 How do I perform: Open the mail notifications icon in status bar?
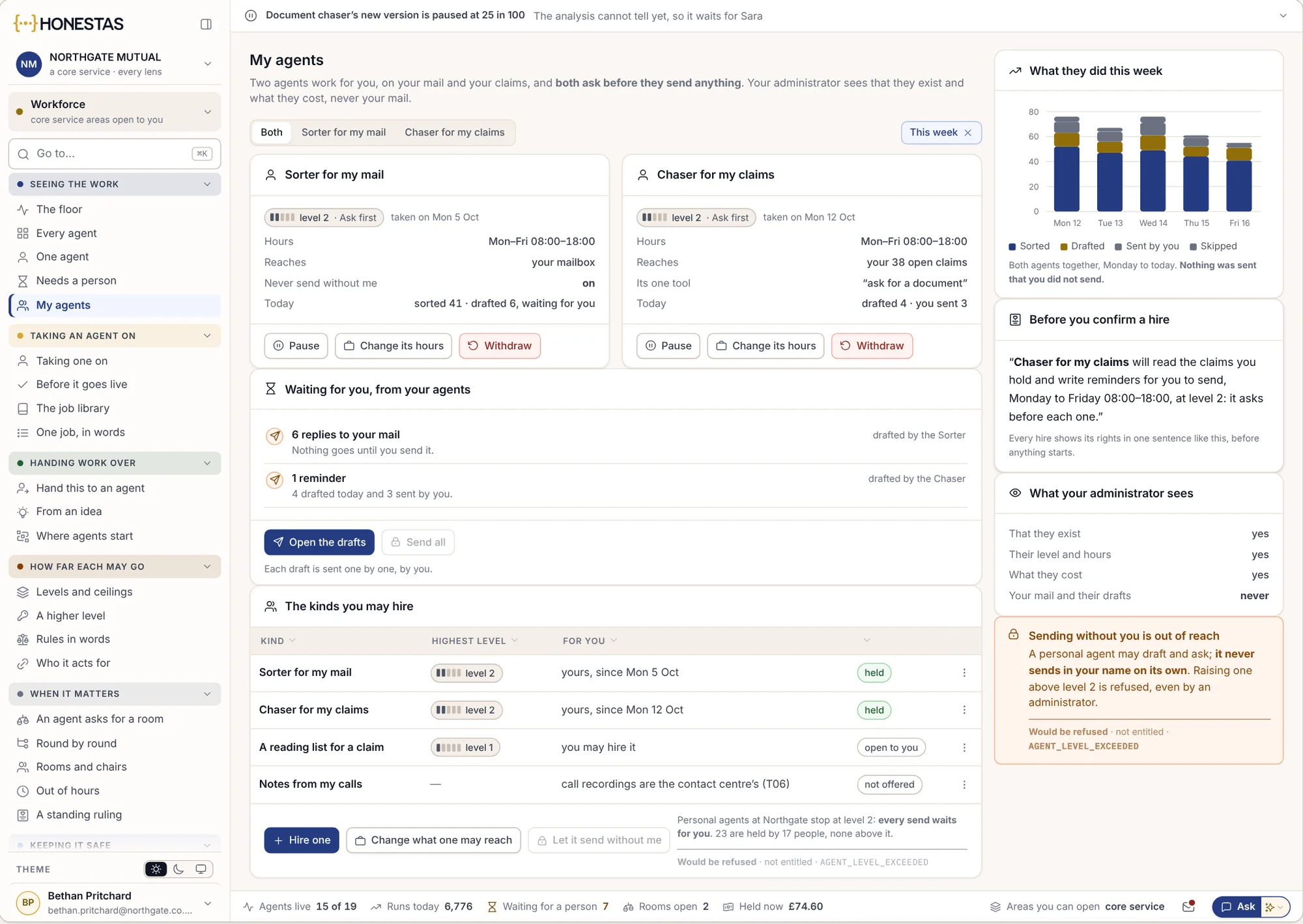[1188, 906]
